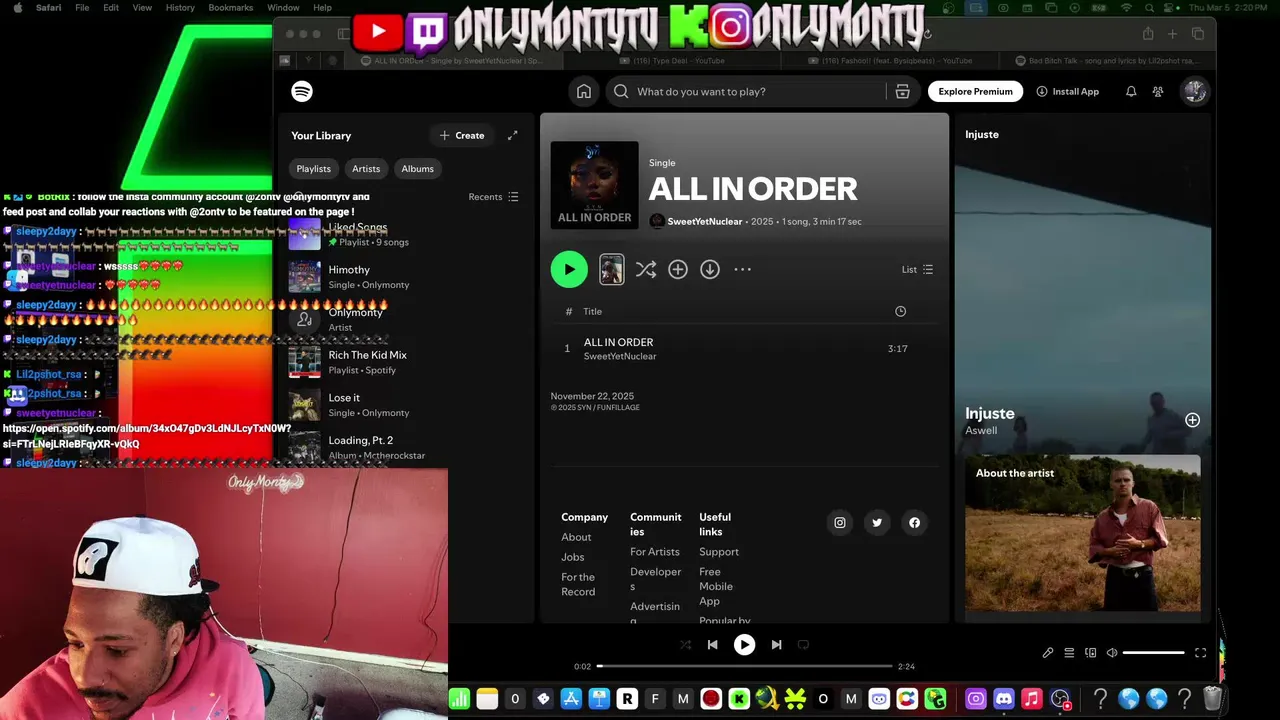Open Himothy single in library

click(x=404, y=277)
